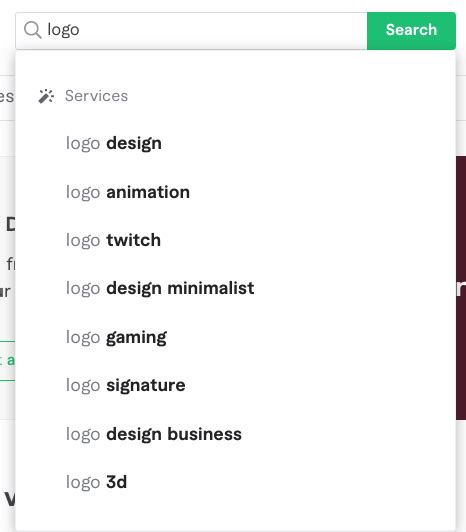
Task: Click the green Search button
Action: tap(411, 31)
